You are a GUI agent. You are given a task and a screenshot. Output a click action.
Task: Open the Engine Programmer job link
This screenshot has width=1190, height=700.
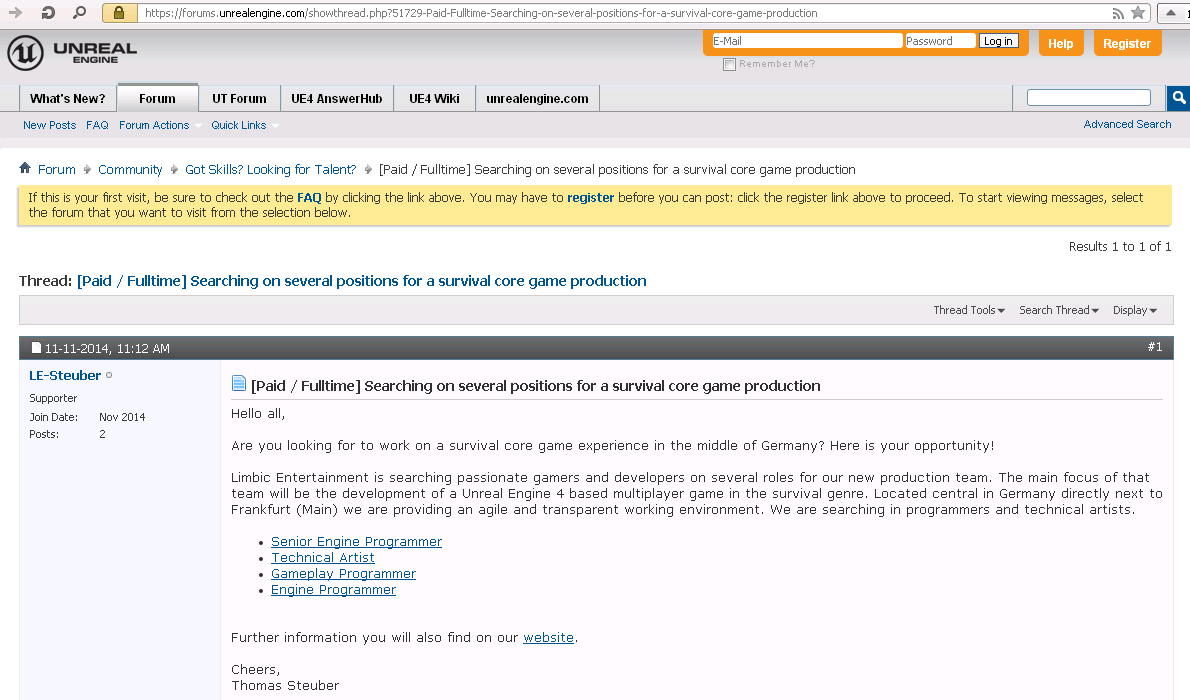click(333, 589)
